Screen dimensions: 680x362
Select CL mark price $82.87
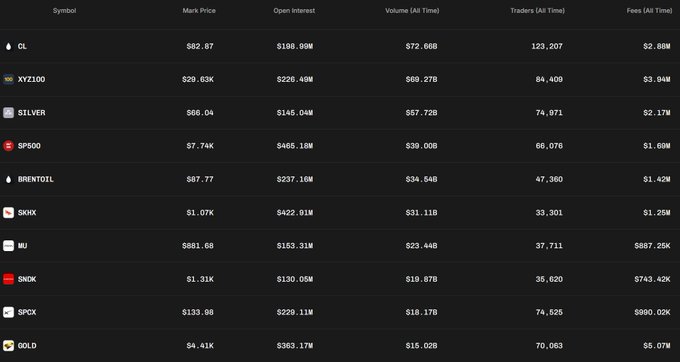(200, 46)
